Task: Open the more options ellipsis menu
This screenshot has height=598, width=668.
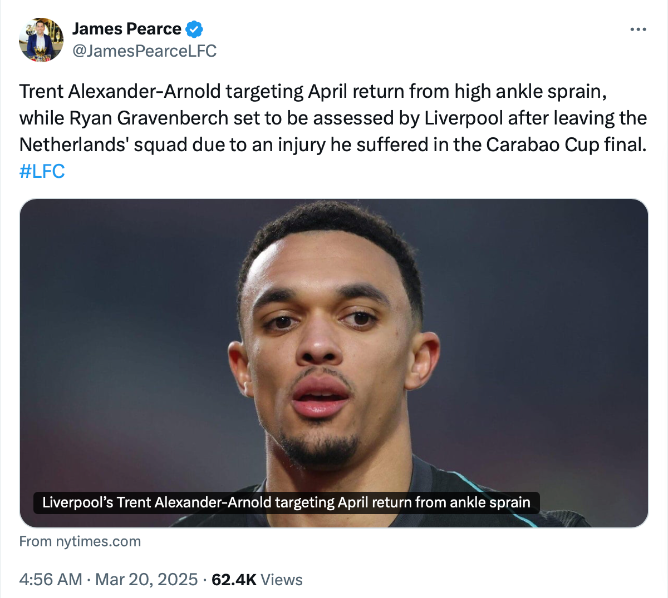Action: [x=638, y=29]
